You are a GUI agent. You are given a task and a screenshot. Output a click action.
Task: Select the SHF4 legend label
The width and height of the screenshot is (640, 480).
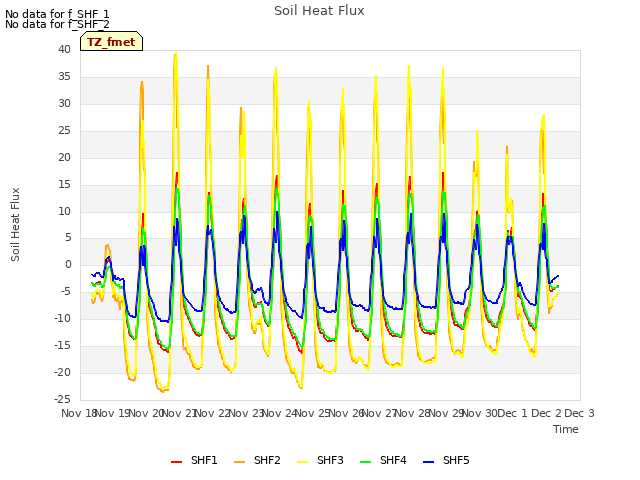click(x=393, y=460)
